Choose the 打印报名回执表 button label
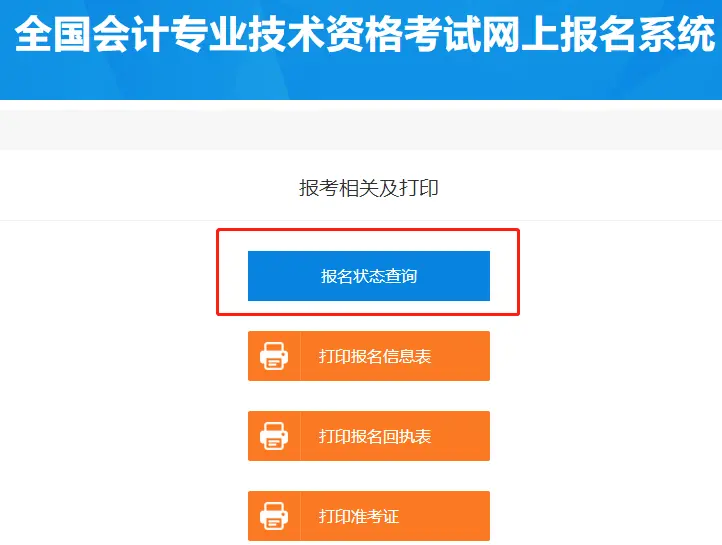The image size is (722, 545). [x=375, y=436]
